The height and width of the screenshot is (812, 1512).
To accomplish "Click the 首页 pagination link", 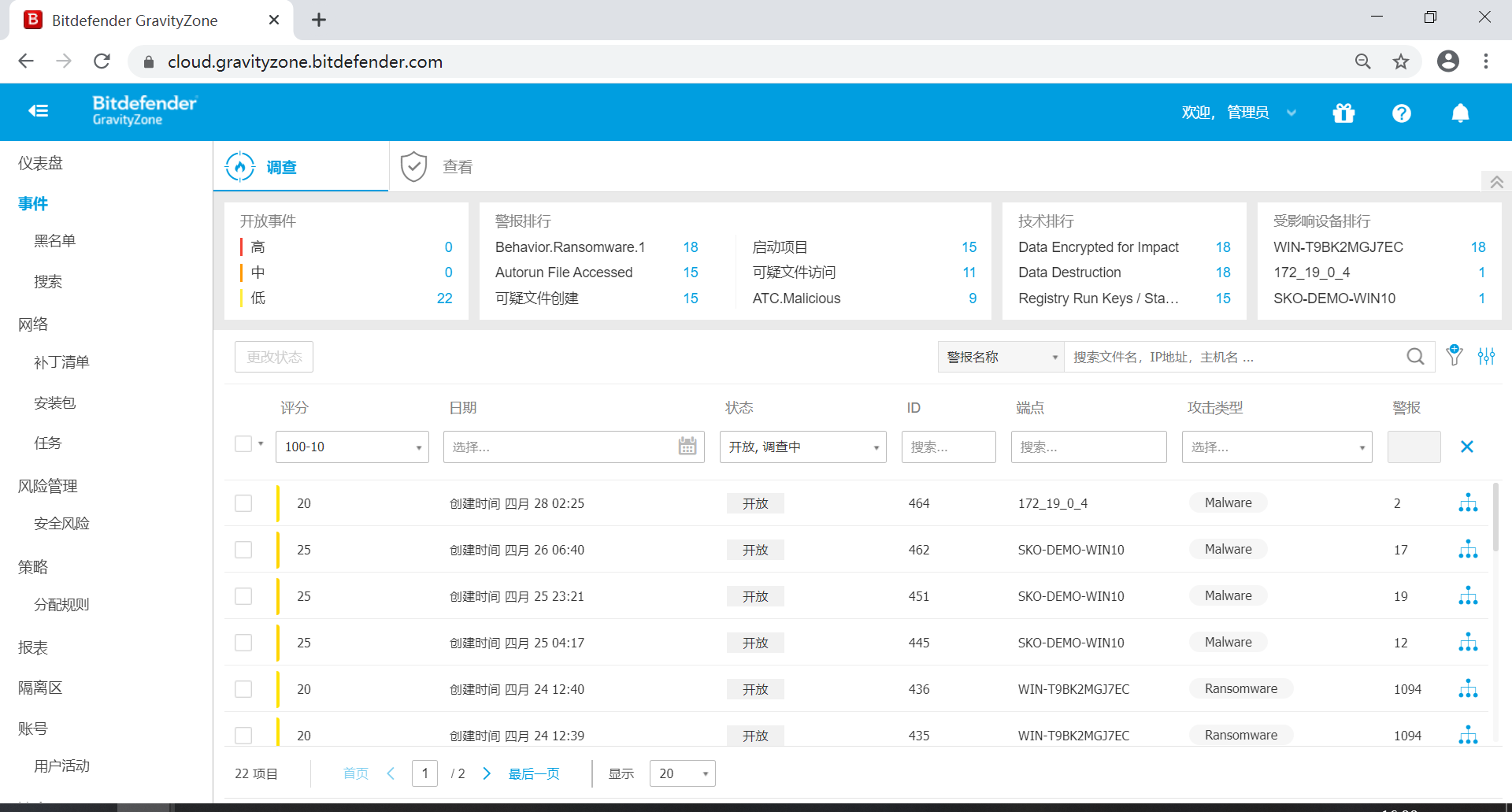I will (356, 773).
